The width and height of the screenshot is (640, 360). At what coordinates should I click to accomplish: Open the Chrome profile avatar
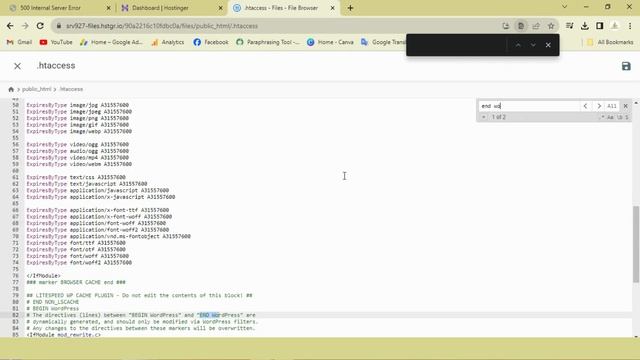tap(615, 26)
